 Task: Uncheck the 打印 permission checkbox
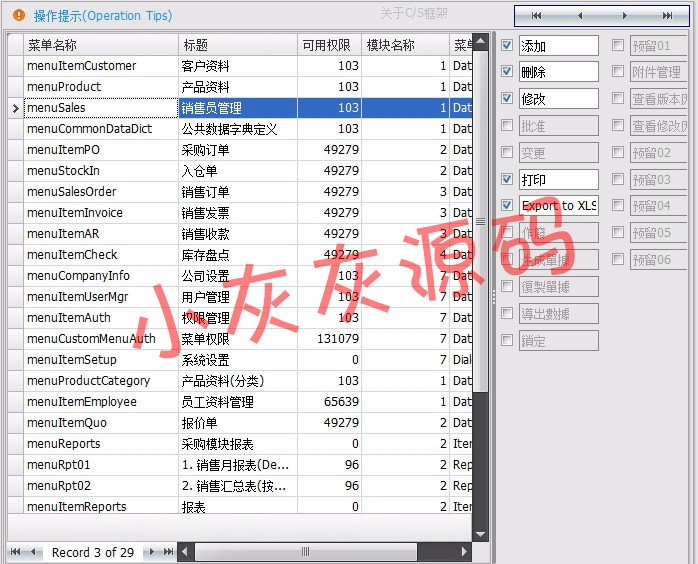[507, 179]
